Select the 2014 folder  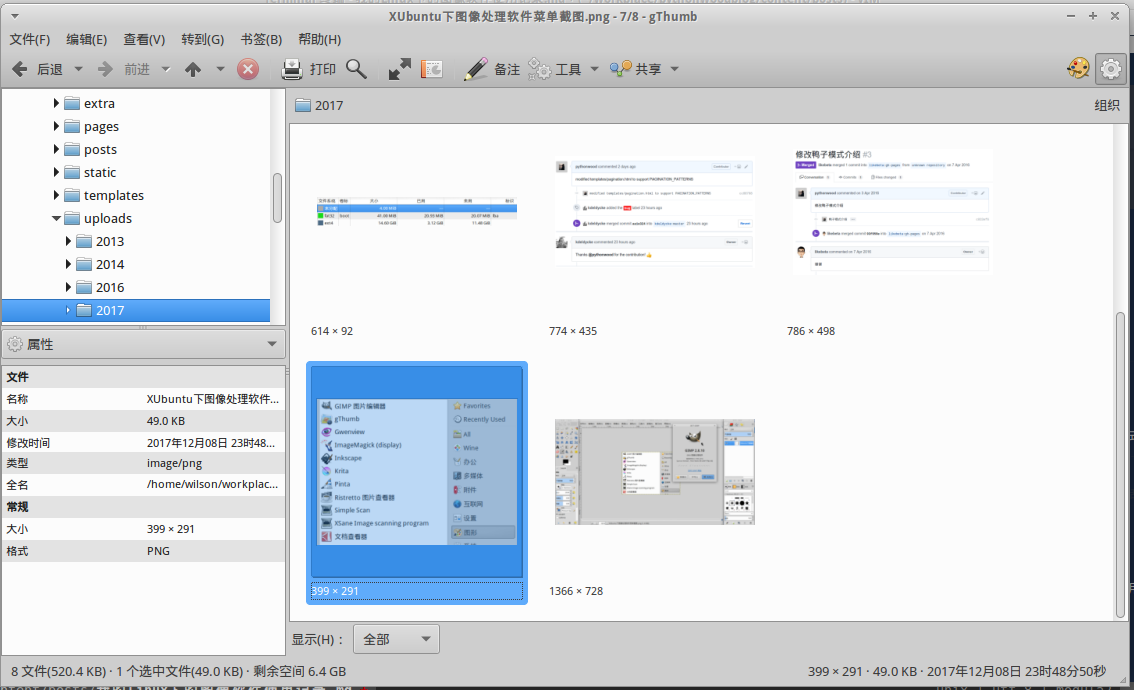(110, 265)
